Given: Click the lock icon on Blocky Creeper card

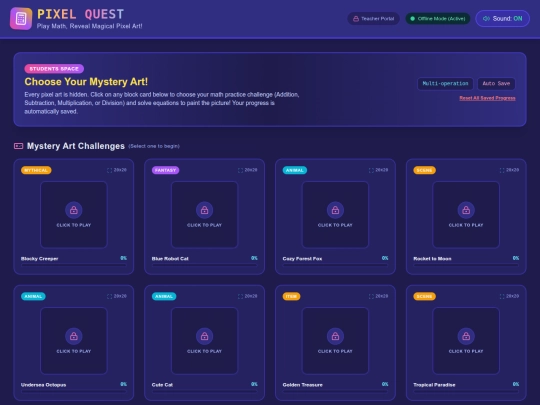Looking at the screenshot, I should [x=74, y=210].
